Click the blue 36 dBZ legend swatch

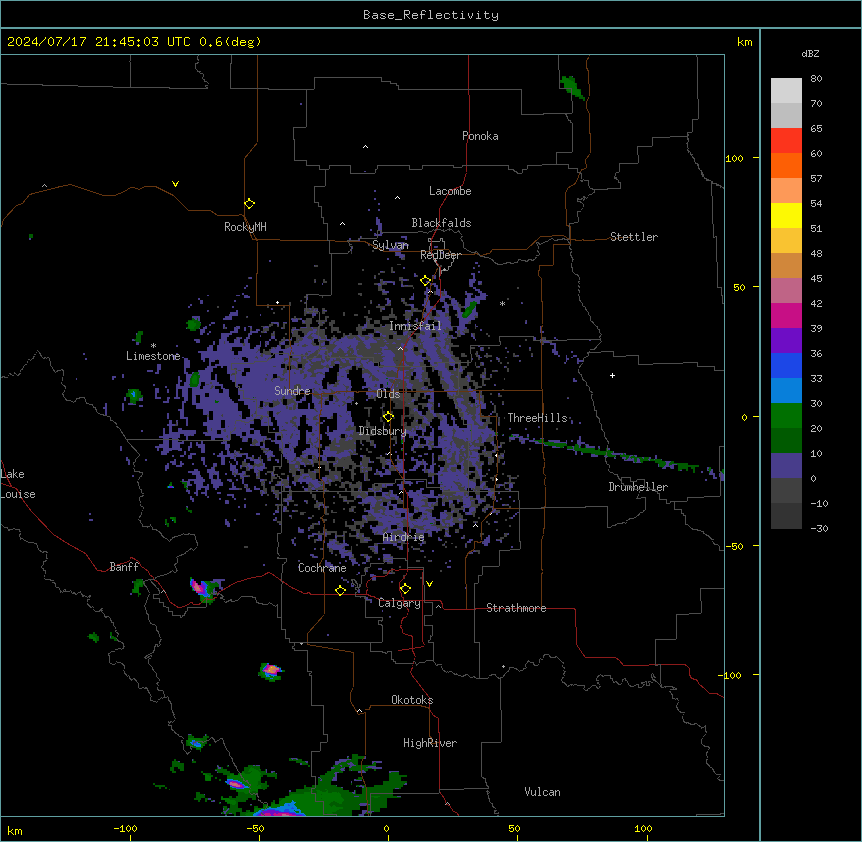(x=786, y=365)
